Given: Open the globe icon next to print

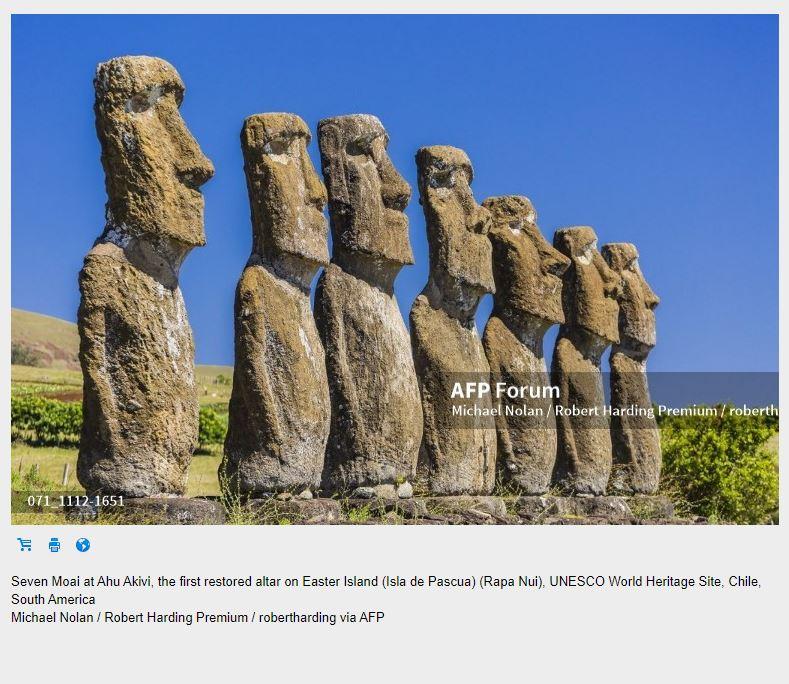Looking at the screenshot, I should coord(83,545).
